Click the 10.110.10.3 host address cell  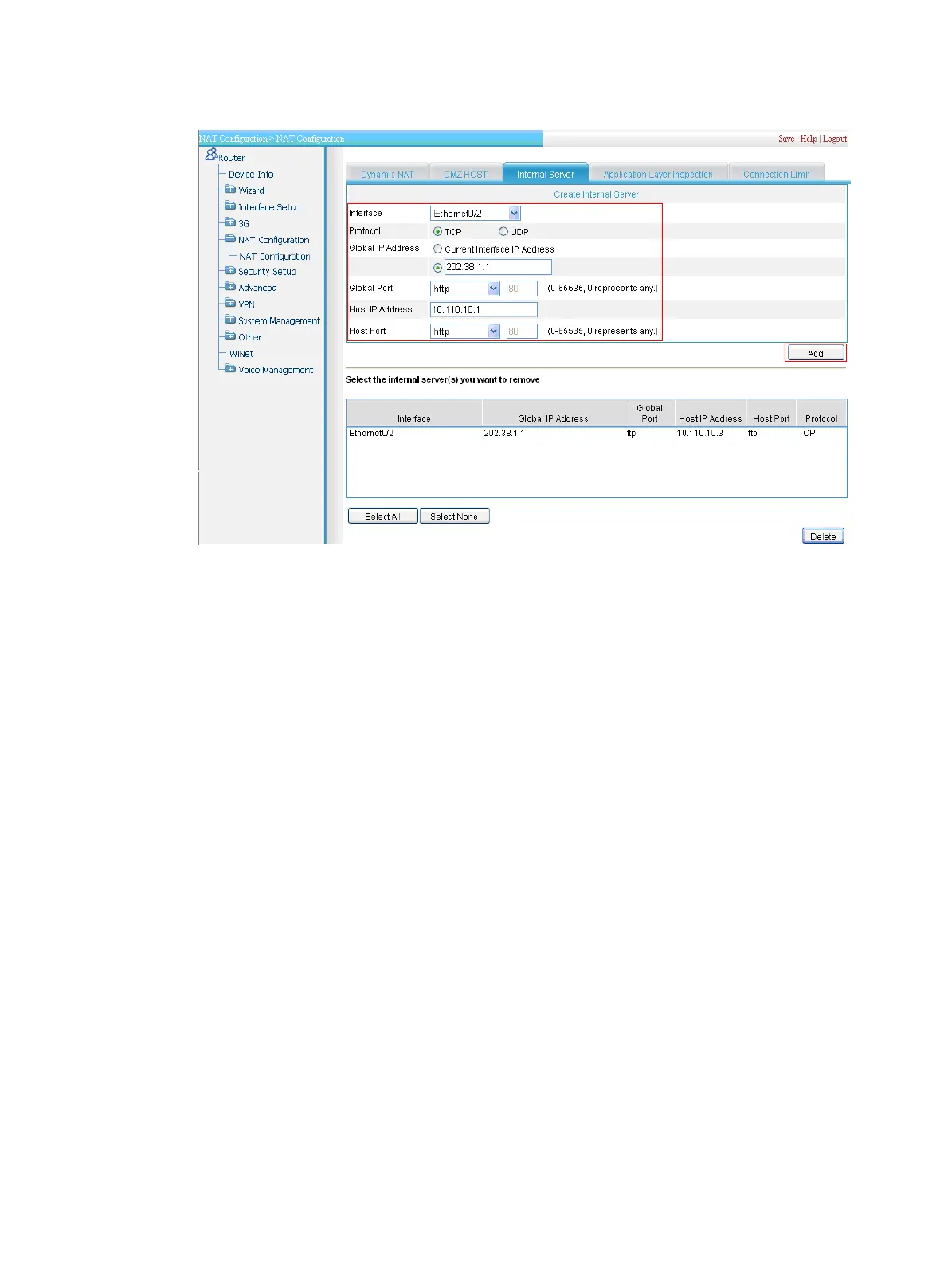click(700, 434)
